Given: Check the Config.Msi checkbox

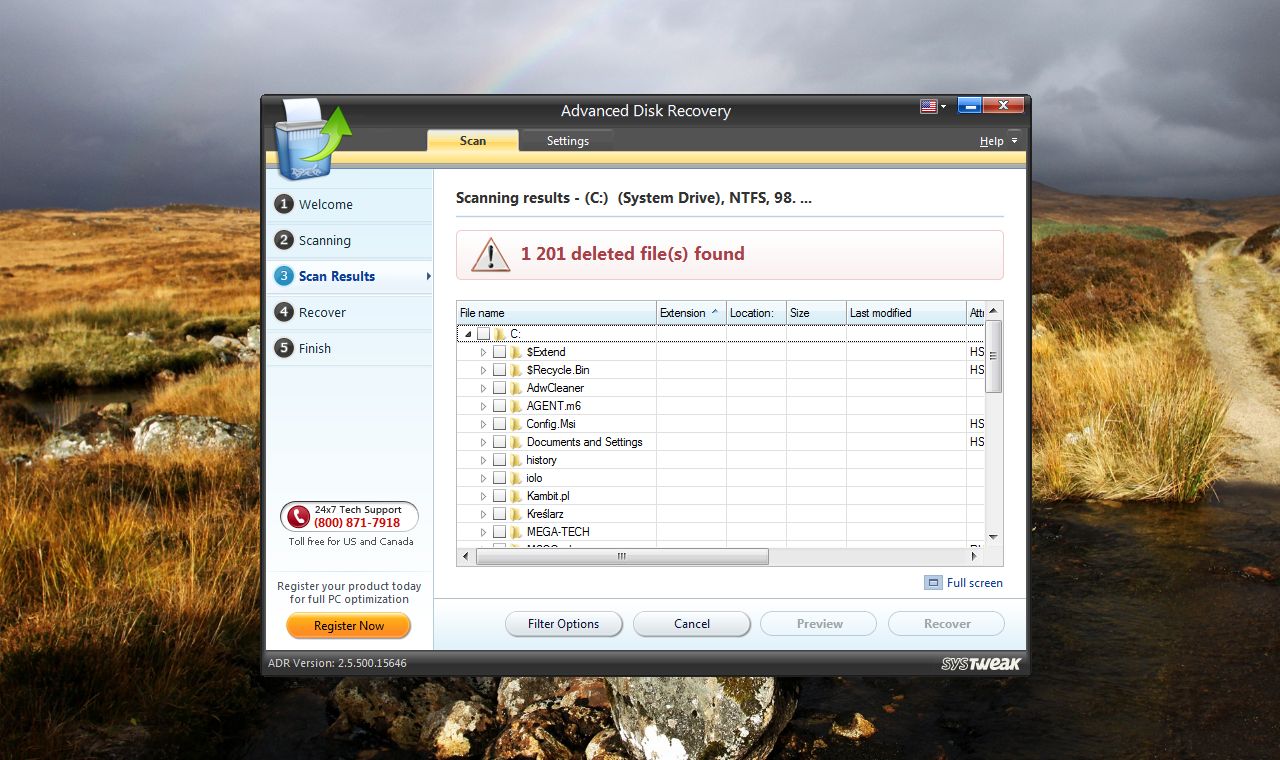Looking at the screenshot, I should [x=499, y=424].
